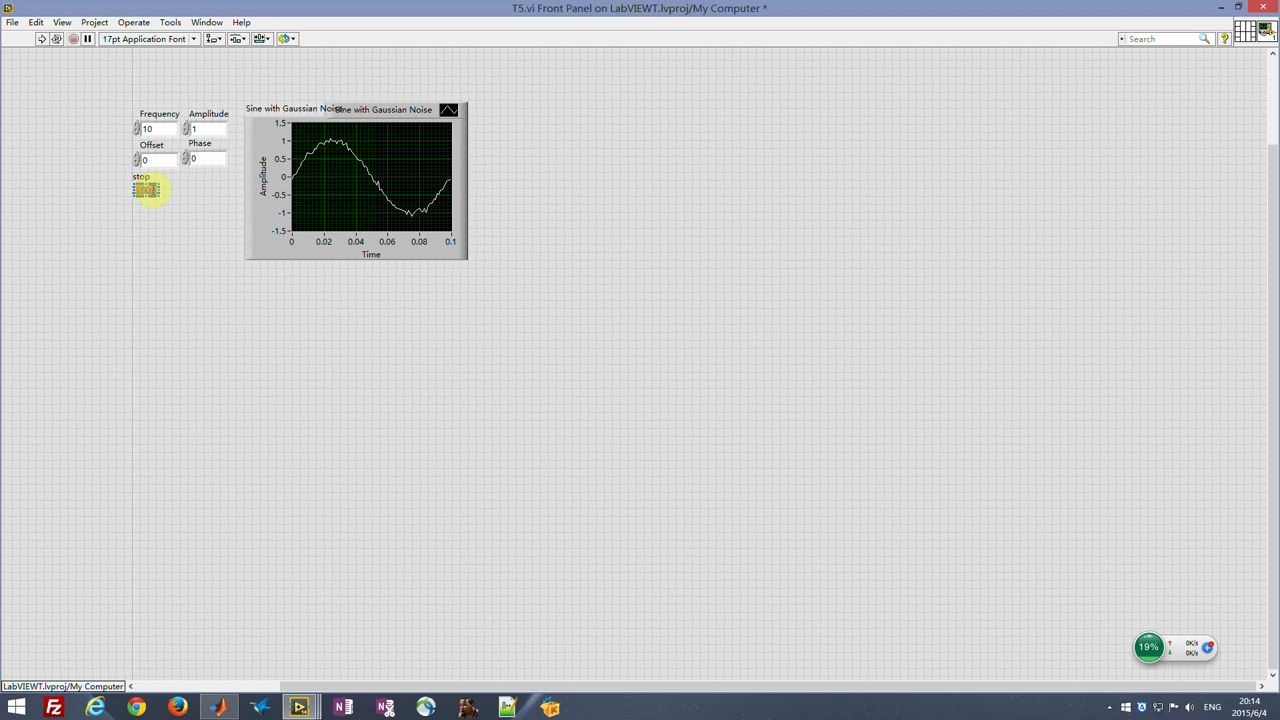Open FileZilla from the taskbar
This screenshot has width=1280, height=720.
coord(54,708)
